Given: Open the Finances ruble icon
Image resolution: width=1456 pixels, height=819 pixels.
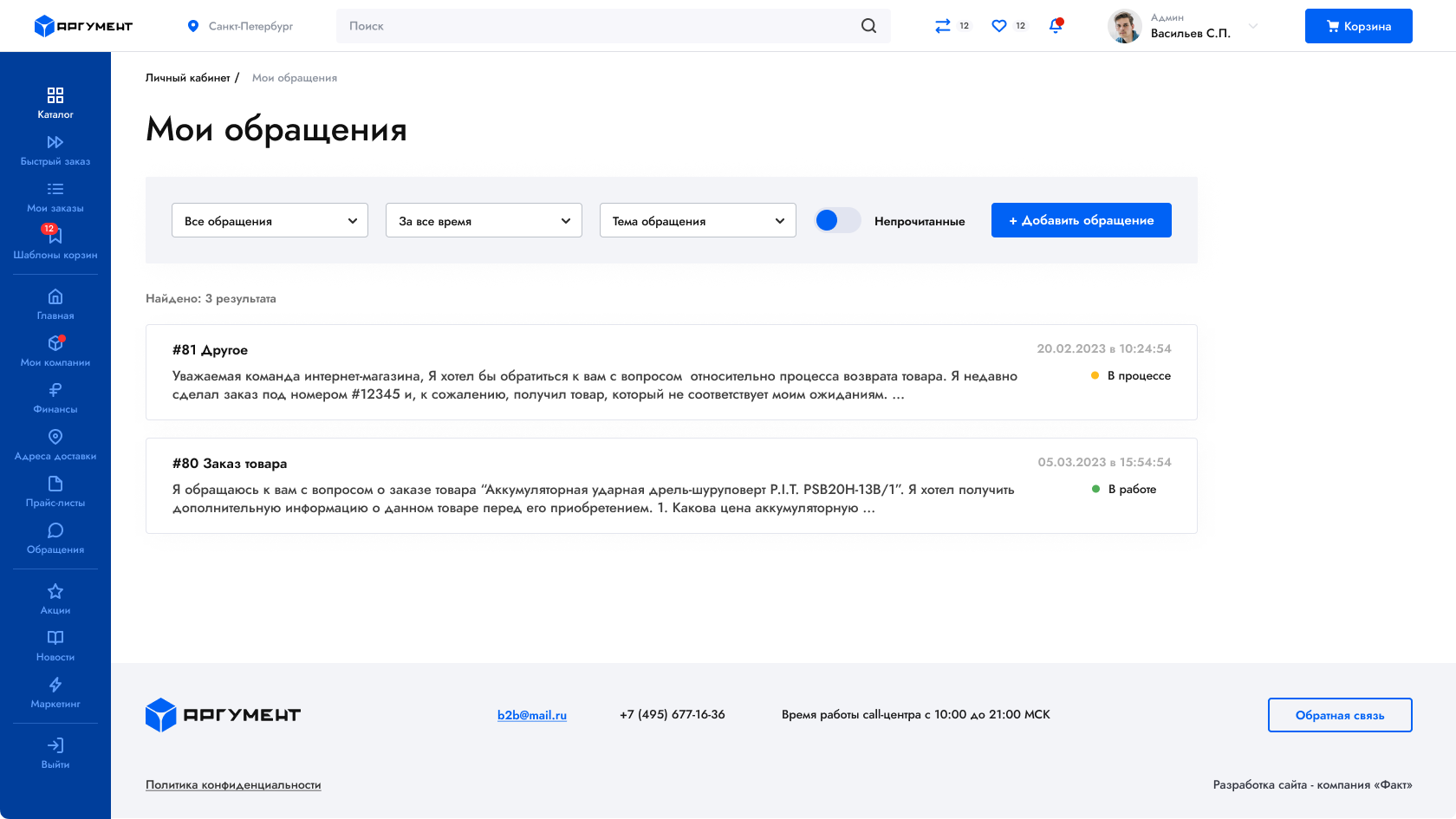Looking at the screenshot, I should click(x=55, y=390).
